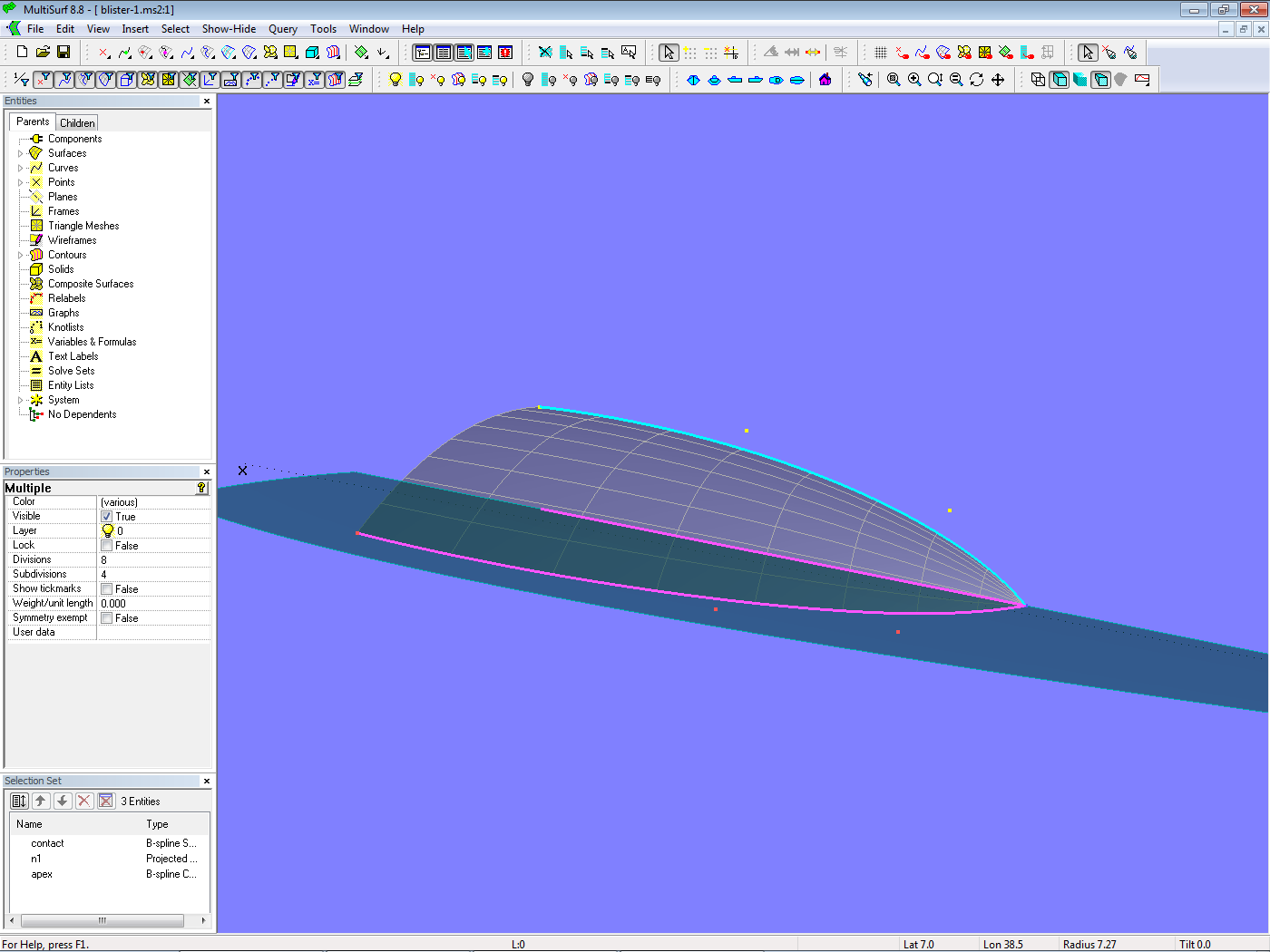Viewport: 1270px width, 952px height.
Task: Click the up arrow in Selection Set panel
Action: pyautogui.click(x=41, y=801)
